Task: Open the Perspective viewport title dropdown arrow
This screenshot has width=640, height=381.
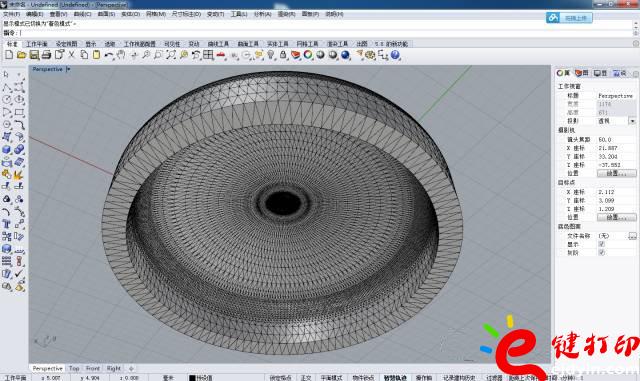Action: point(68,69)
